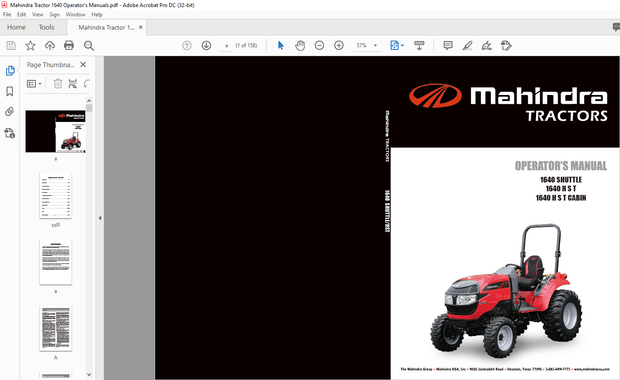Select the fourth two-column page thumbnail

56,328
